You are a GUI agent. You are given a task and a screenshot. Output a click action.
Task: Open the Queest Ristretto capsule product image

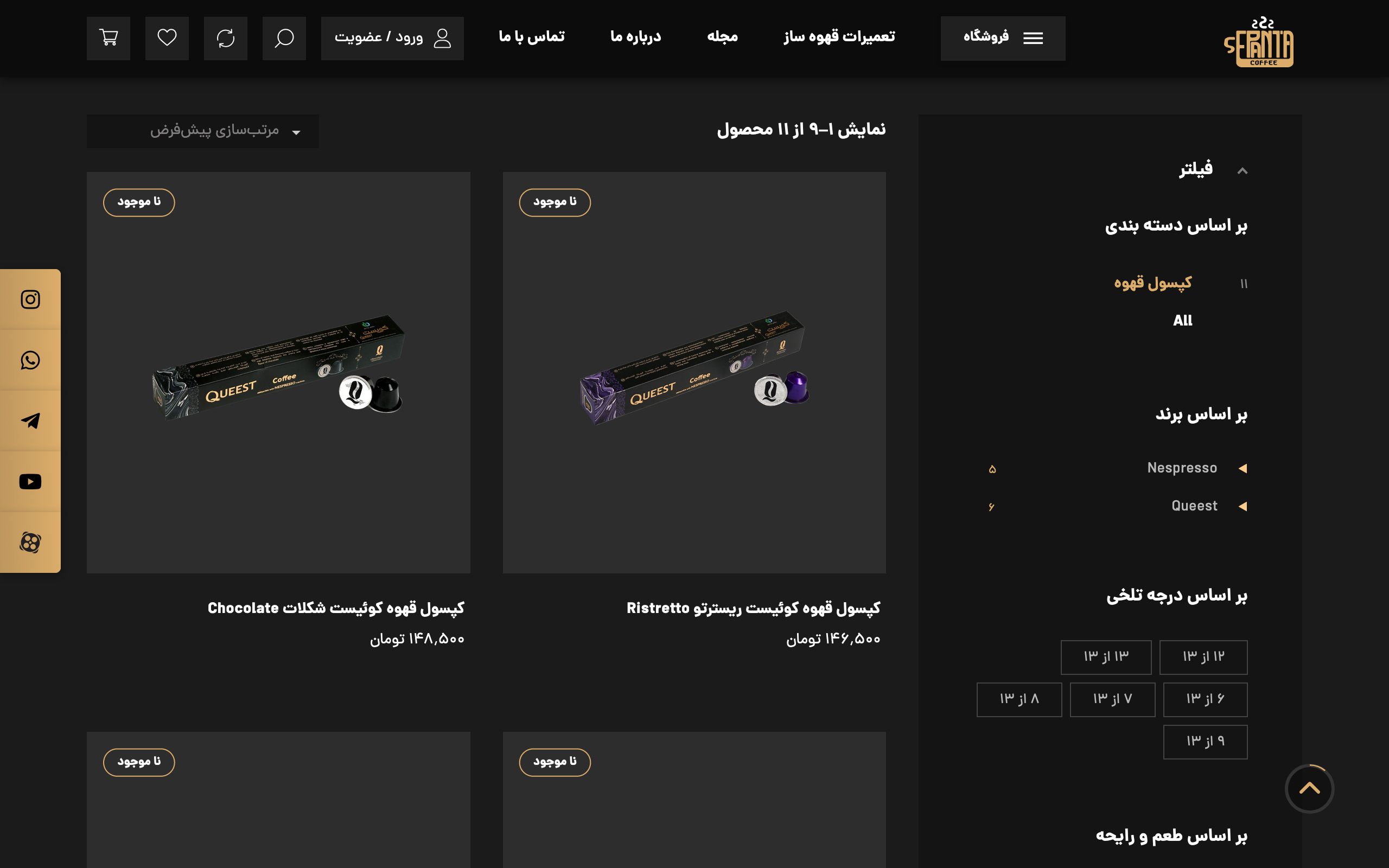point(694,373)
